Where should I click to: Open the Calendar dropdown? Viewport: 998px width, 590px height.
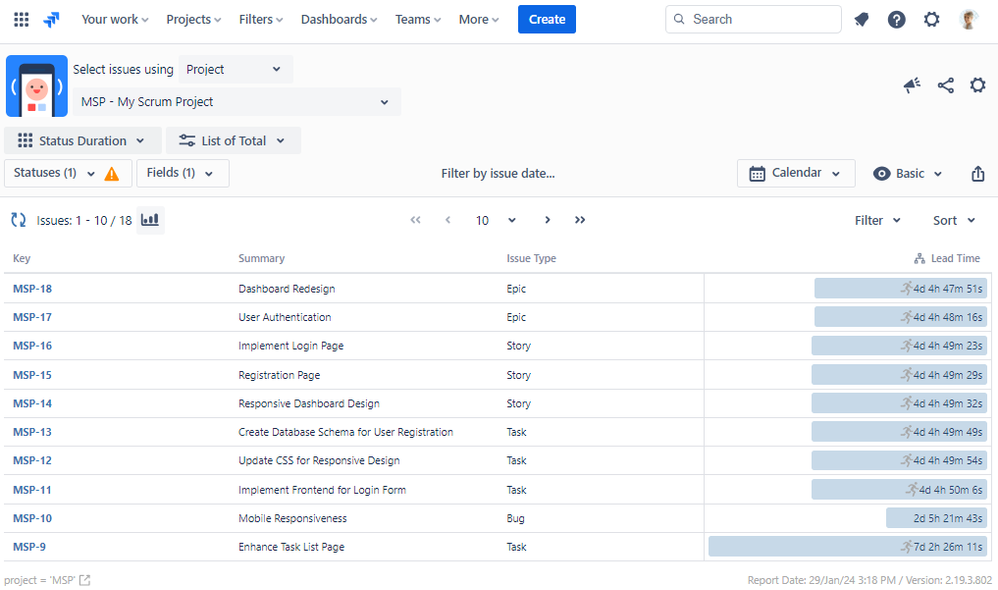tap(795, 173)
